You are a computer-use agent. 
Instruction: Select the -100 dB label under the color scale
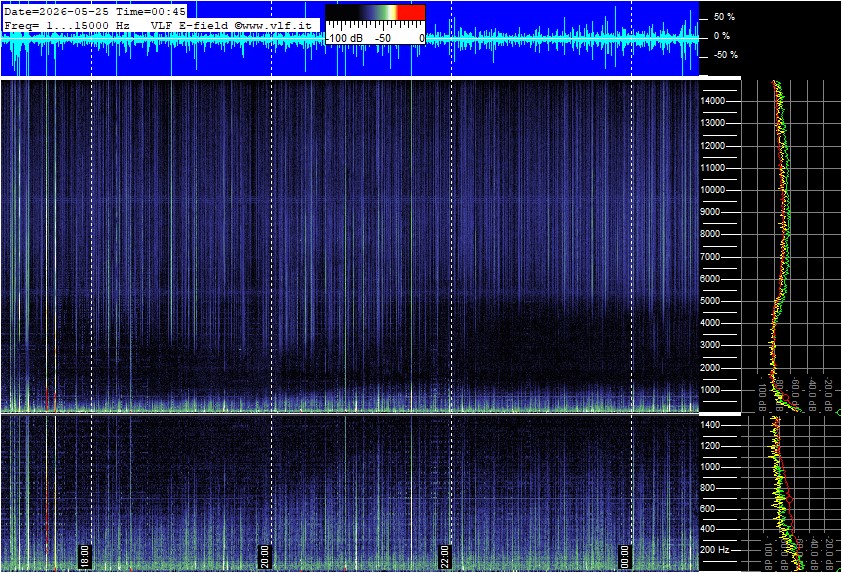click(x=344, y=38)
